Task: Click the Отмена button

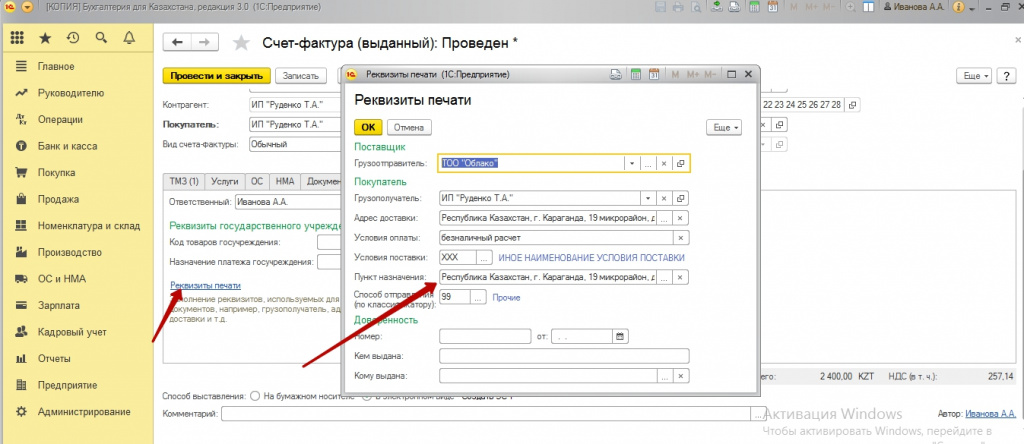Action: click(x=409, y=127)
